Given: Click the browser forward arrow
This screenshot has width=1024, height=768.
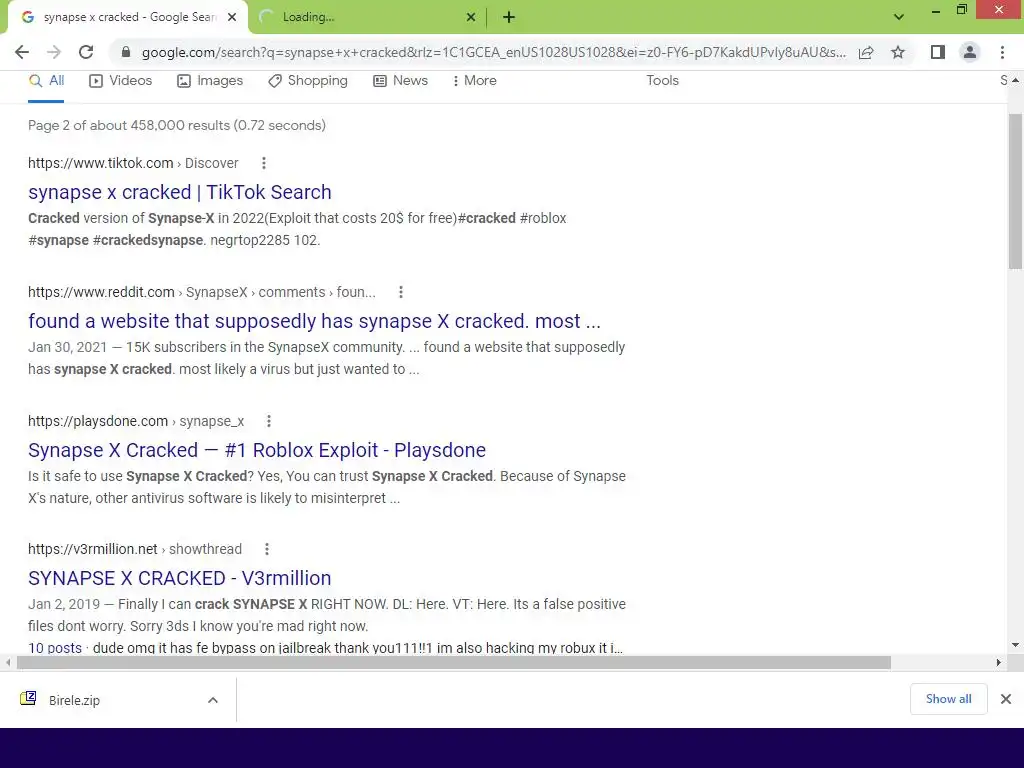Looking at the screenshot, I should pyautogui.click(x=54, y=52).
